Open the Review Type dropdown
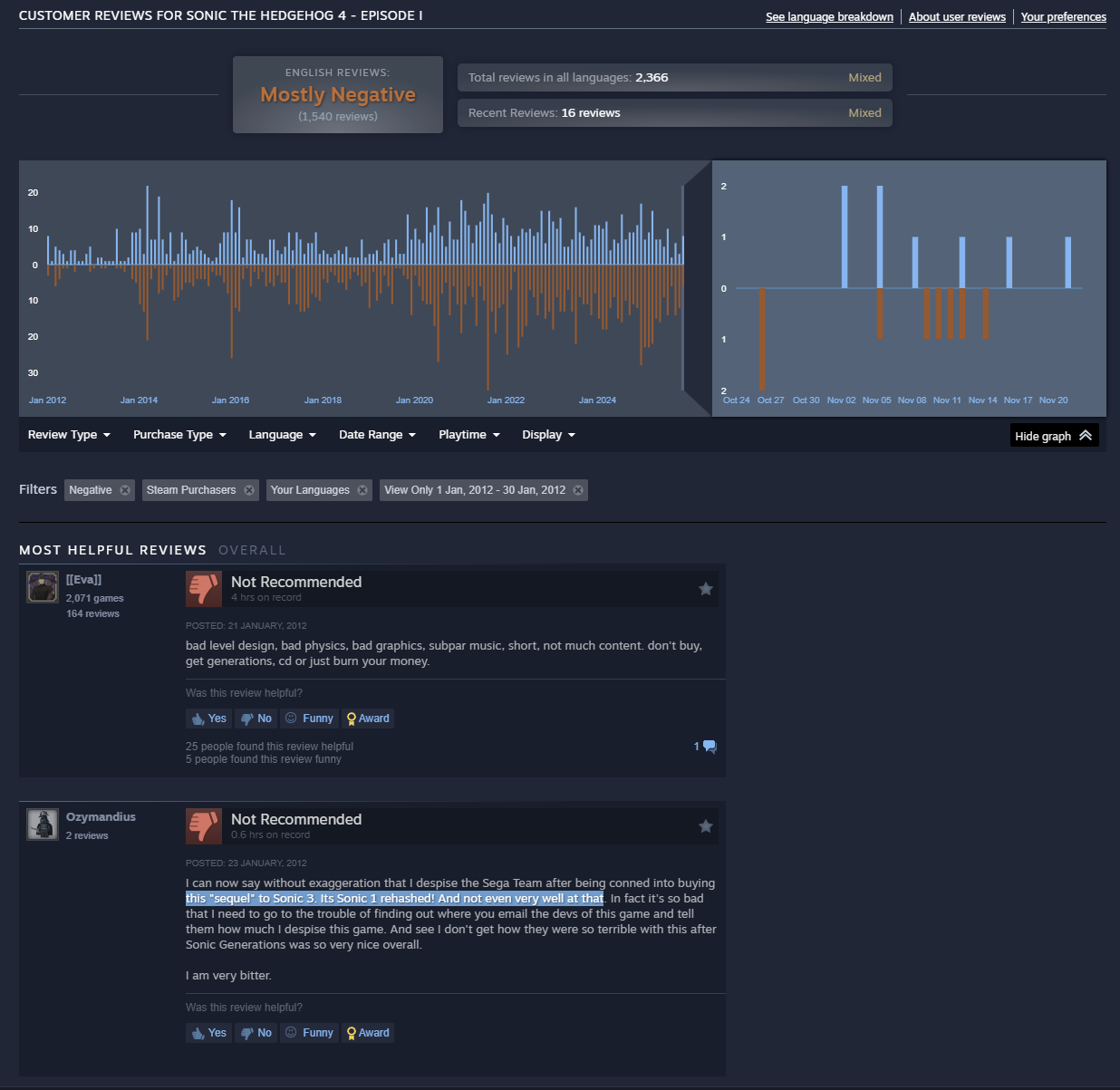Screen dimensions: 1120x1090 pos(69,435)
